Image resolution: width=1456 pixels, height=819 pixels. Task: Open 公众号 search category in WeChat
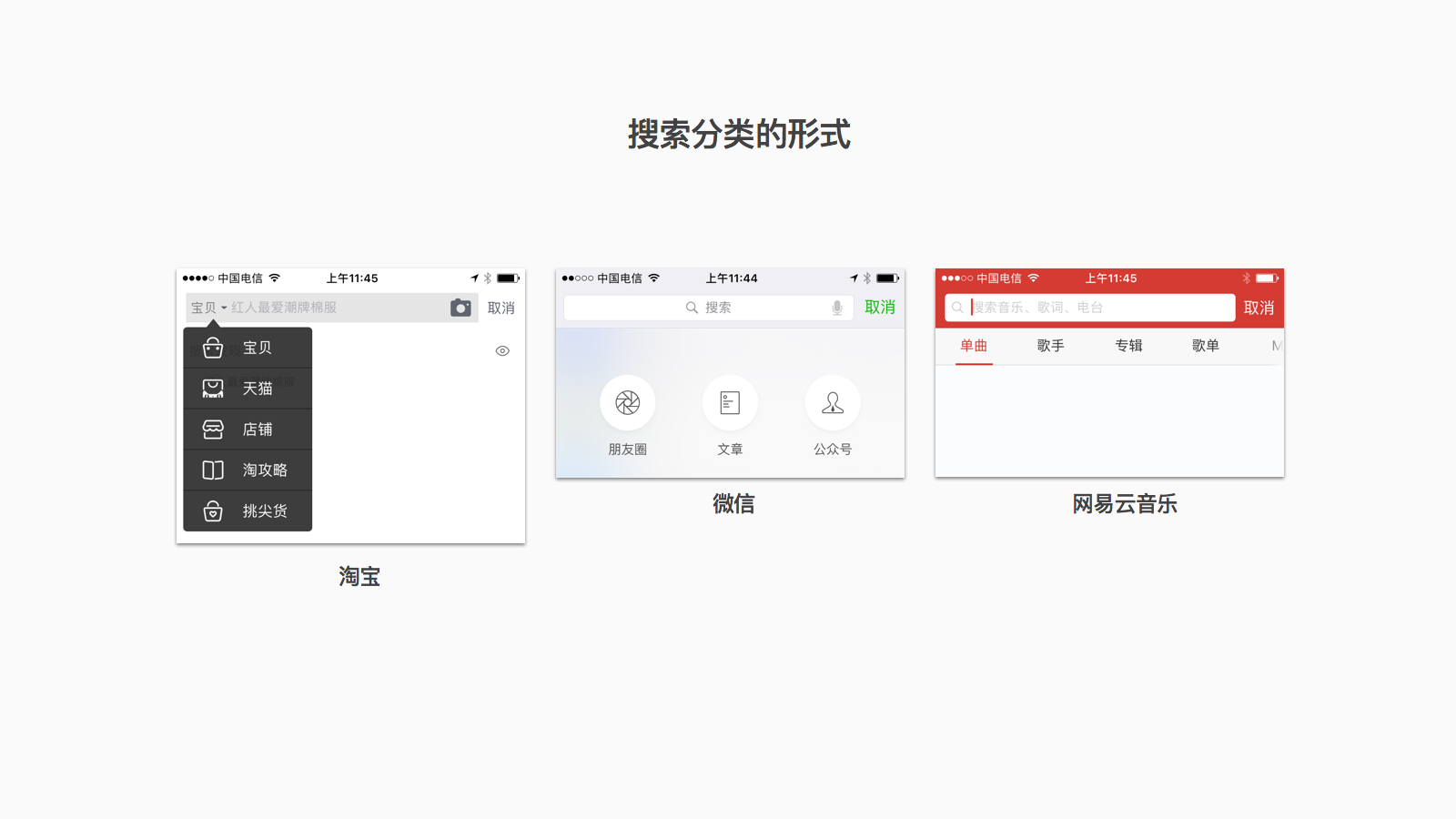(833, 416)
